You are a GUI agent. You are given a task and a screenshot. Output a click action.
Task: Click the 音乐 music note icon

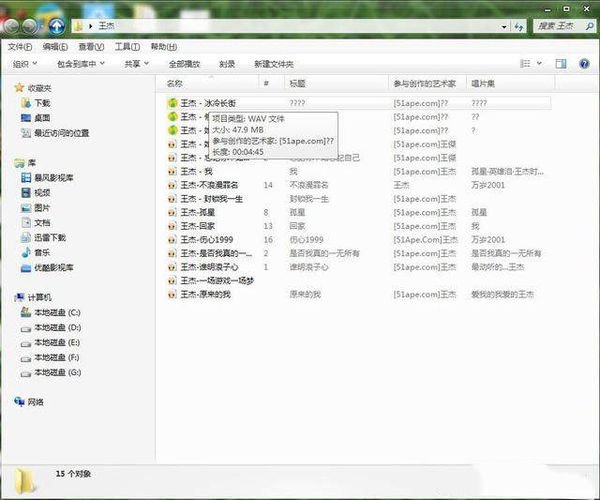pyautogui.click(x=26, y=252)
